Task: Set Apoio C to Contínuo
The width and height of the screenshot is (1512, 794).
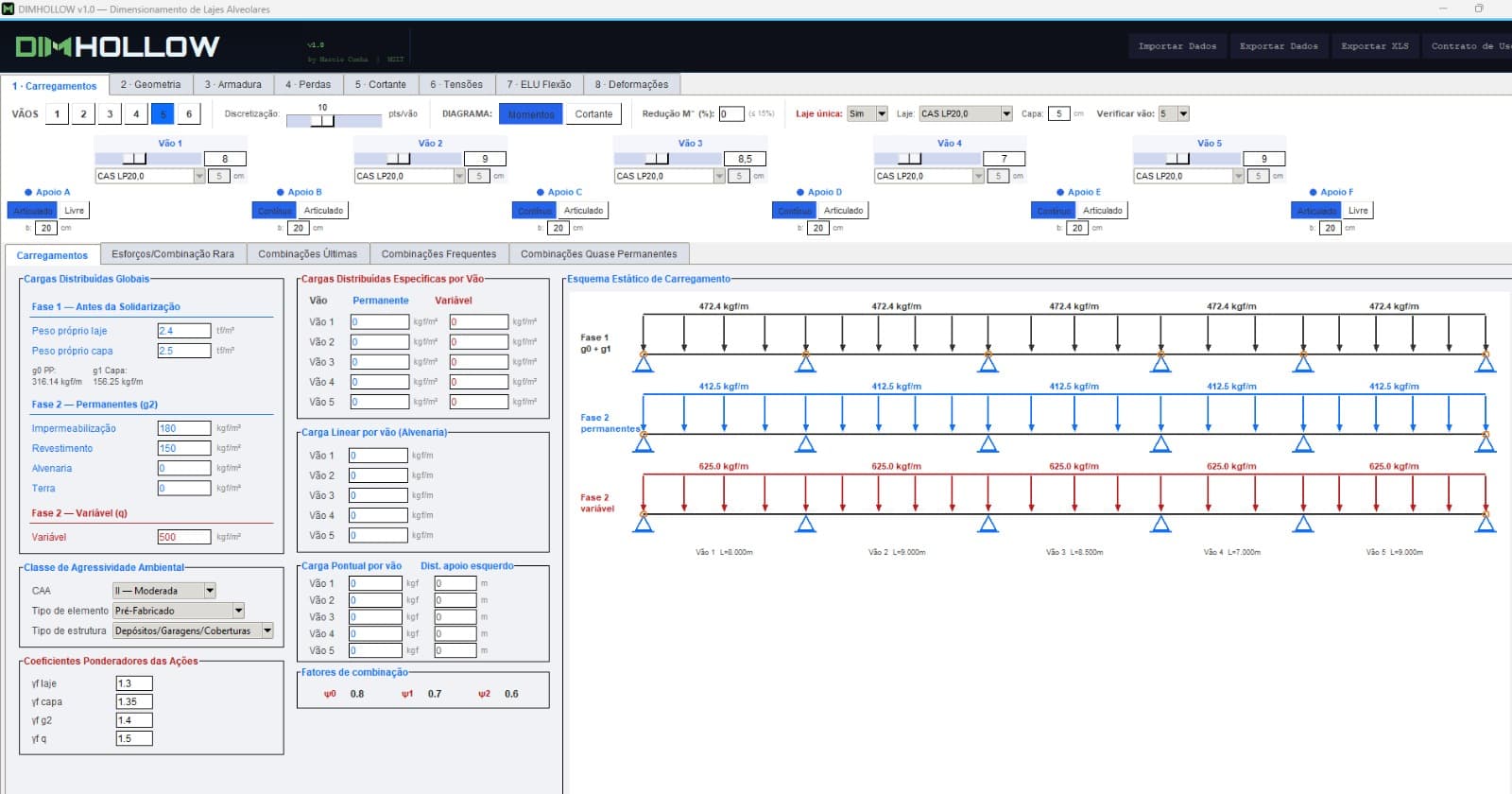Action: (535, 211)
